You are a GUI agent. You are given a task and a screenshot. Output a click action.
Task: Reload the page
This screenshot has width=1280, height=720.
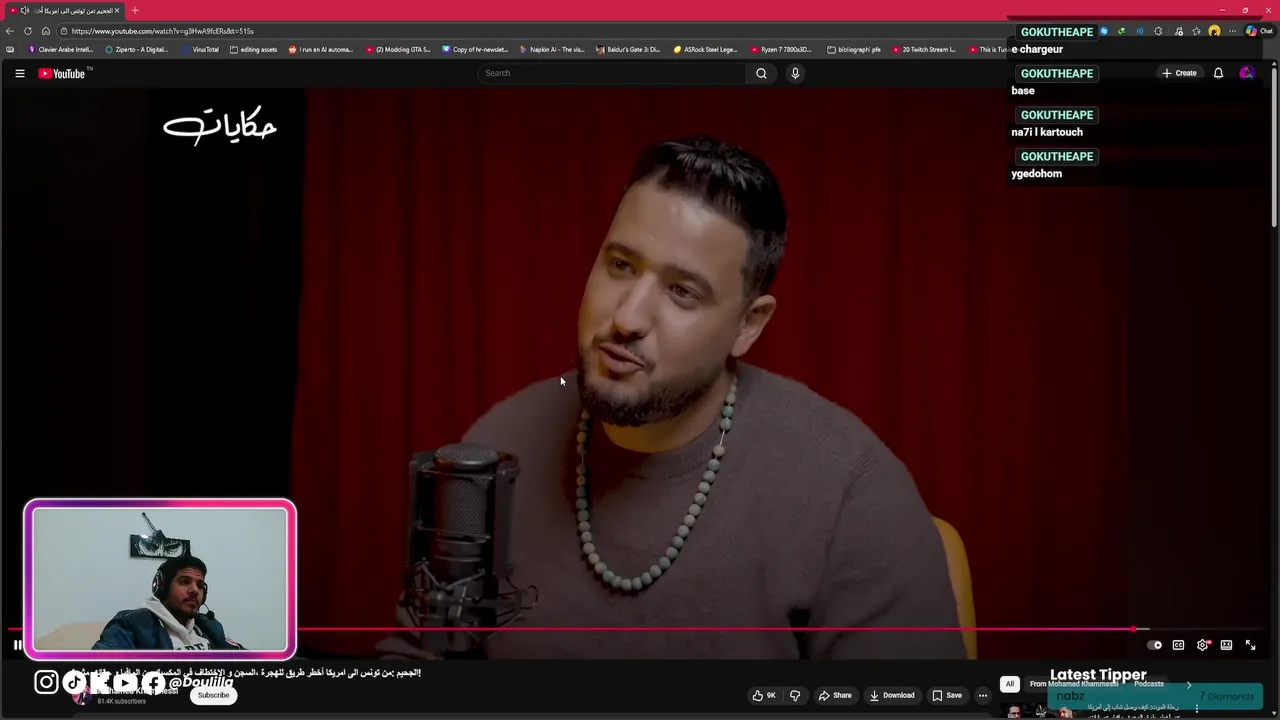[x=28, y=31]
